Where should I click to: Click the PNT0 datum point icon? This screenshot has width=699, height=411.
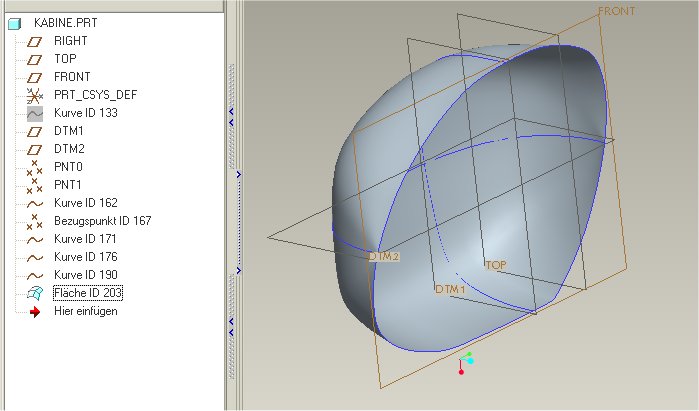(x=34, y=168)
